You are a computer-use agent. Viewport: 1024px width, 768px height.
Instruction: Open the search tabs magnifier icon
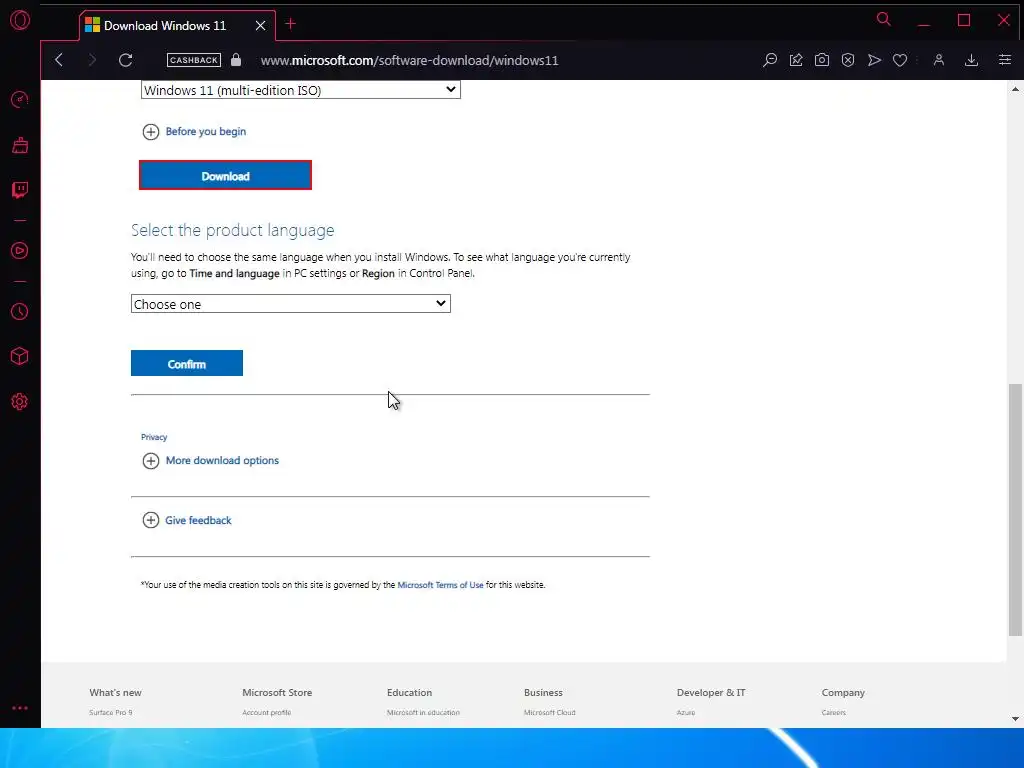pyautogui.click(x=884, y=20)
